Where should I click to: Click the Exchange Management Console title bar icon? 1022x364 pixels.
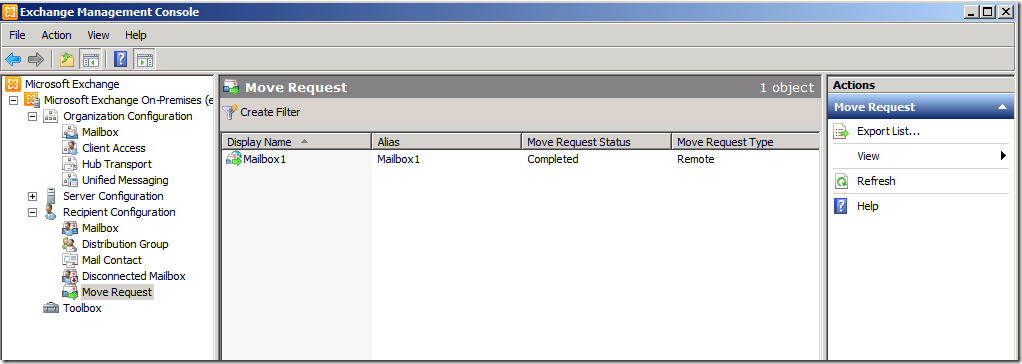click(x=9, y=12)
